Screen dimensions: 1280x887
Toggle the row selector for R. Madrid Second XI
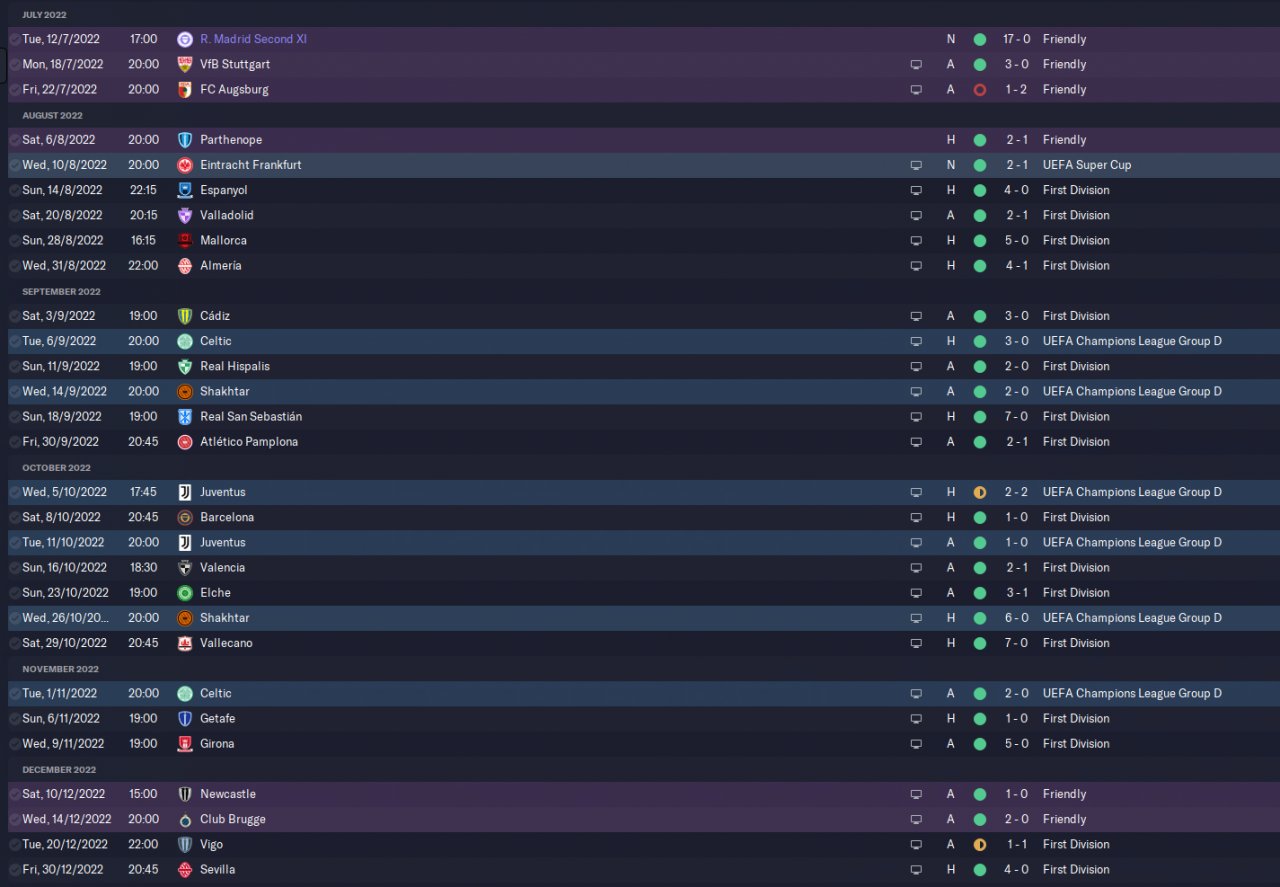pyautogui.click(x=14, y=39)
